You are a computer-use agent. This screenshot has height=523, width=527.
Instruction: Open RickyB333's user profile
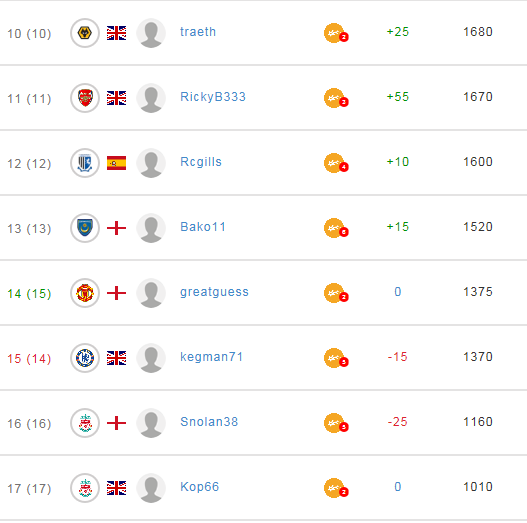tap(213, 97)
